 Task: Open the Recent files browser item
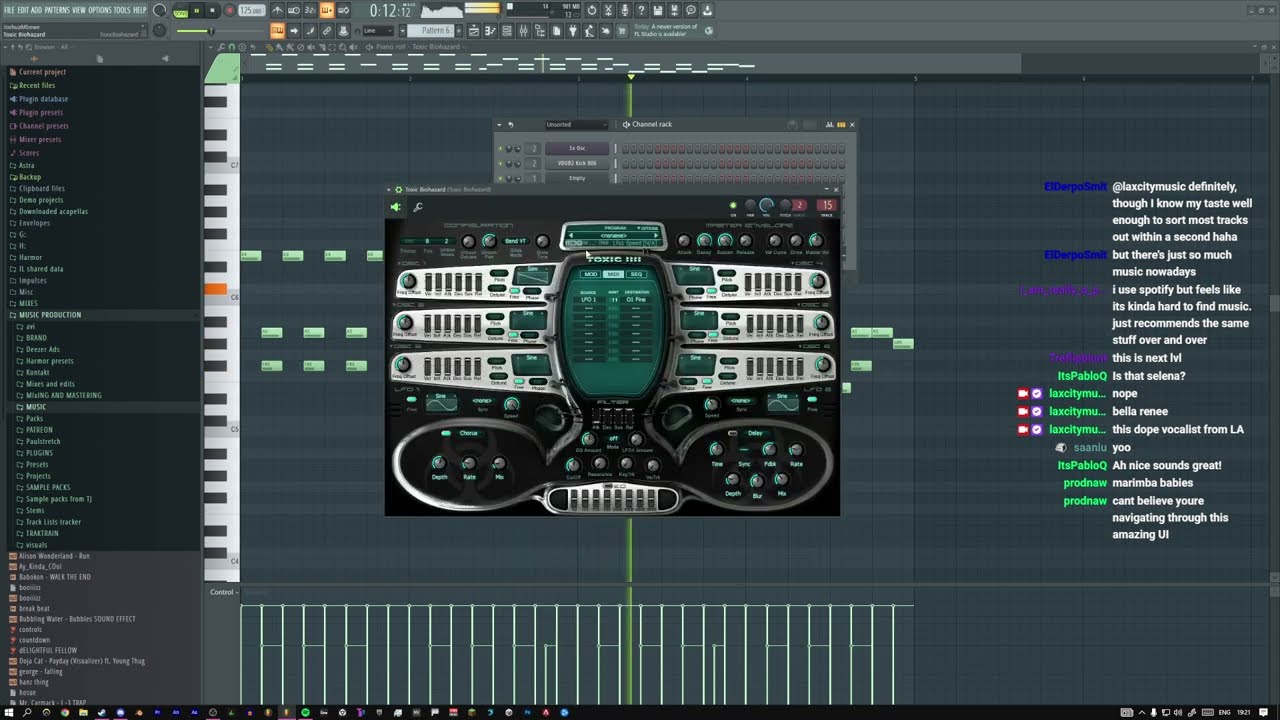[x=37, y=85]
